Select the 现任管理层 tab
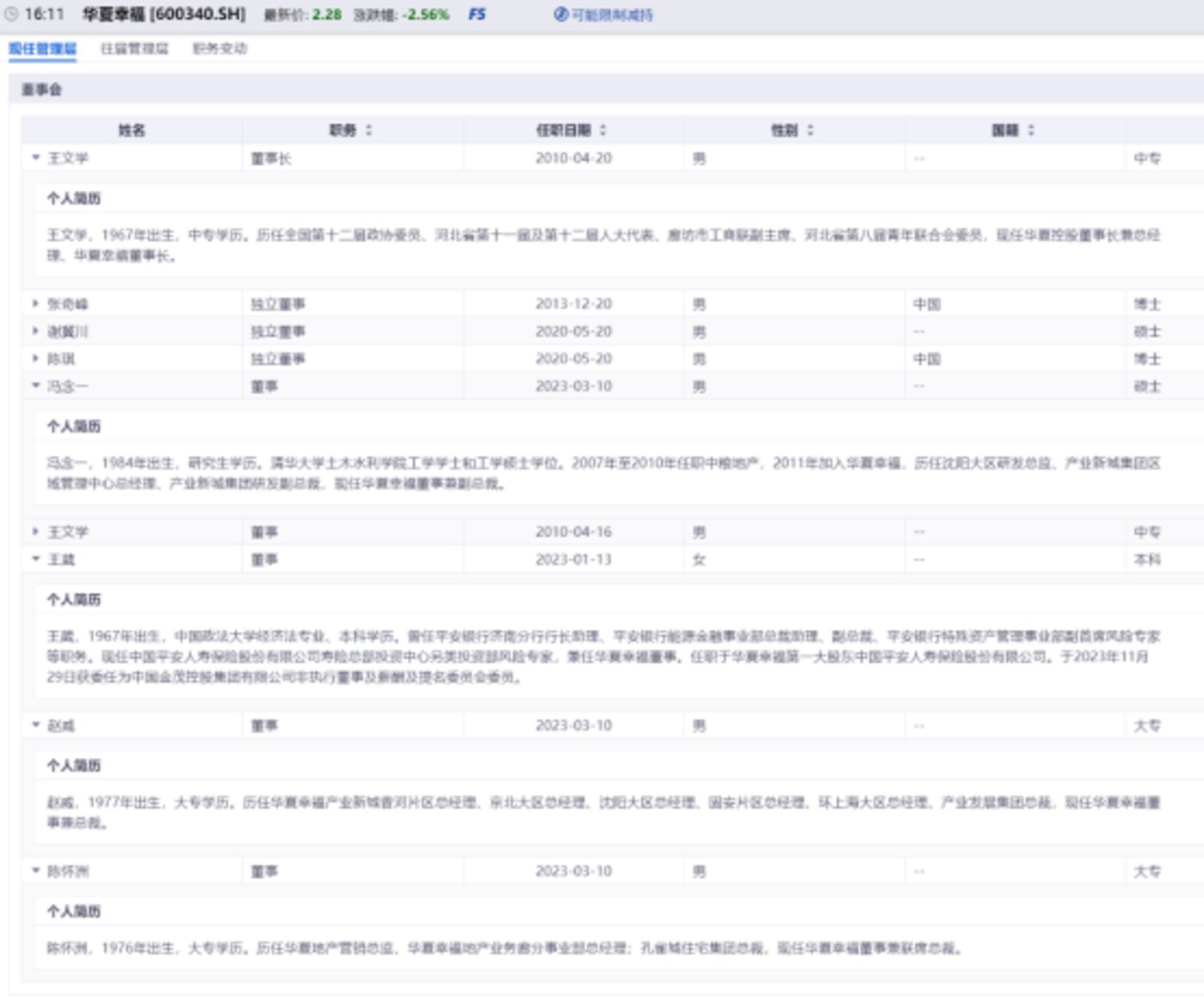 click(x=43, y=49)
